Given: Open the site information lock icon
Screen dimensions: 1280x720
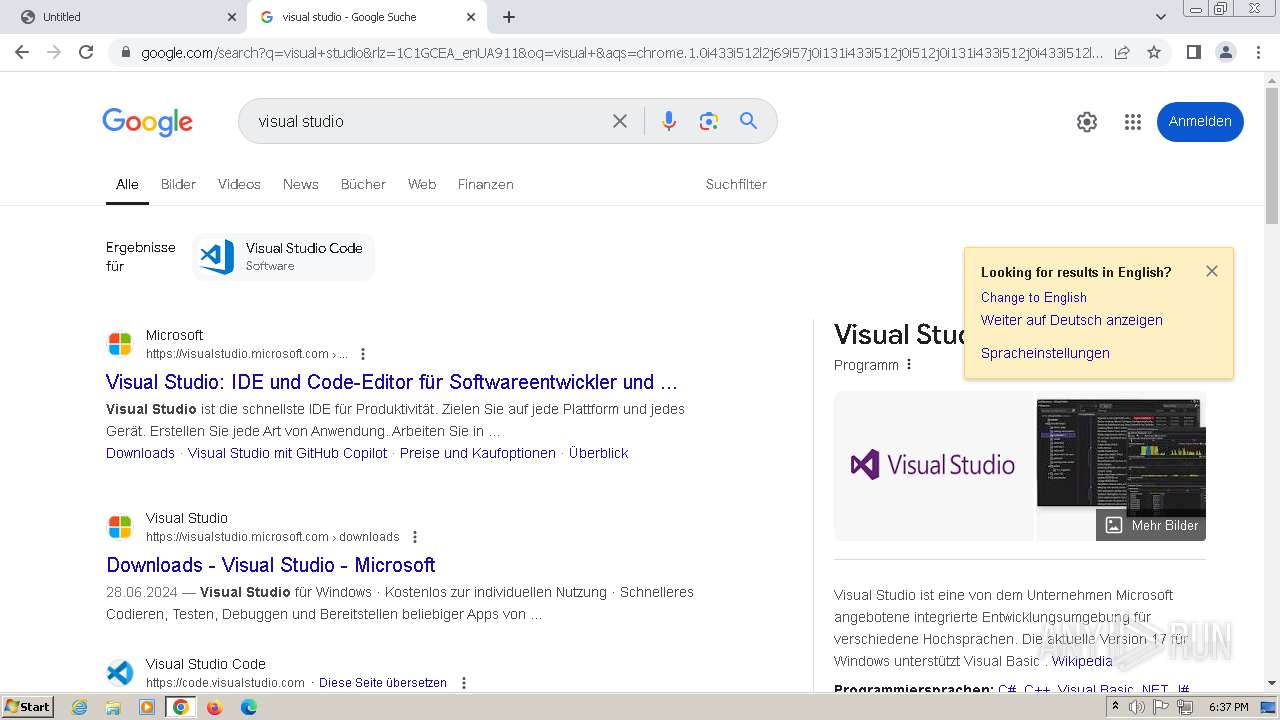Looking at the screenshot, I should coord(124,53).
